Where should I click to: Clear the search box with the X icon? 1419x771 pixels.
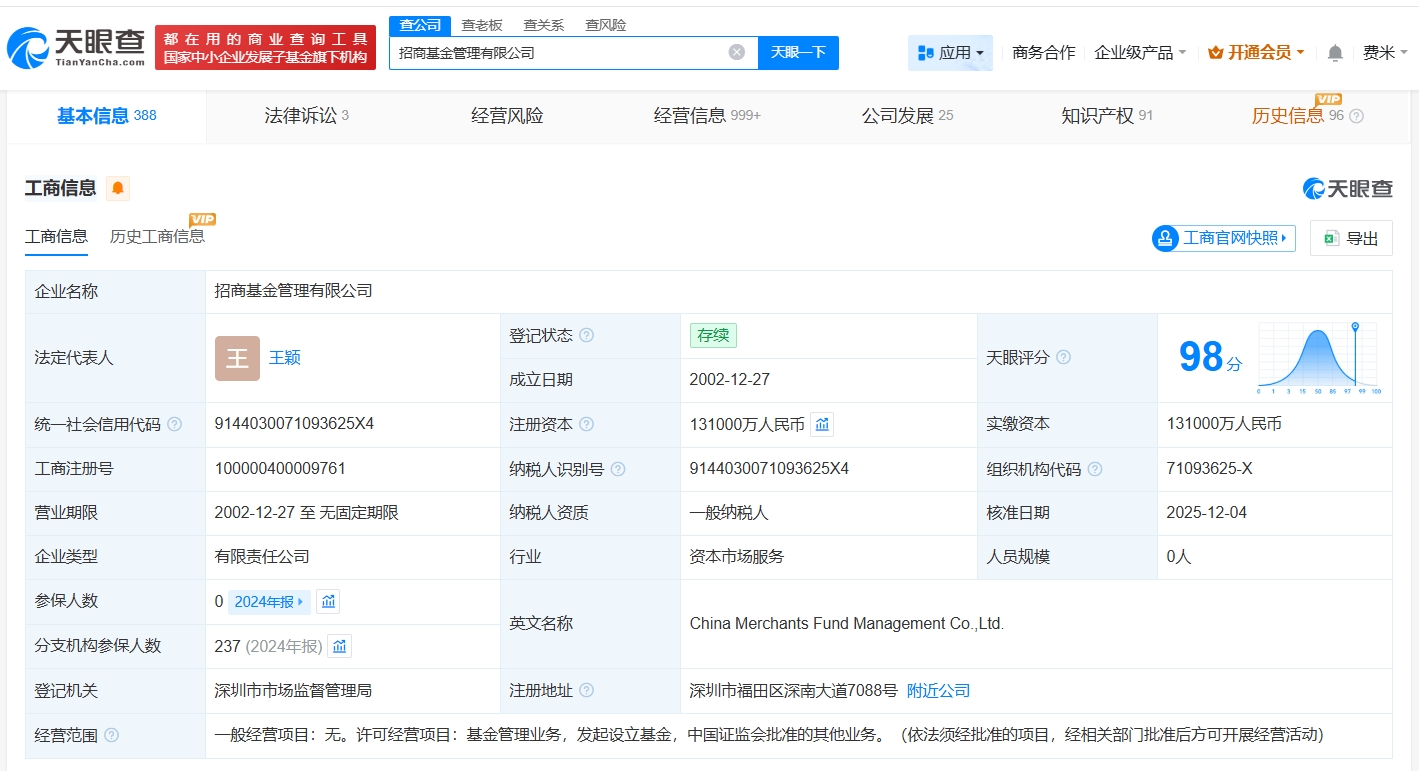pos(737,52)
